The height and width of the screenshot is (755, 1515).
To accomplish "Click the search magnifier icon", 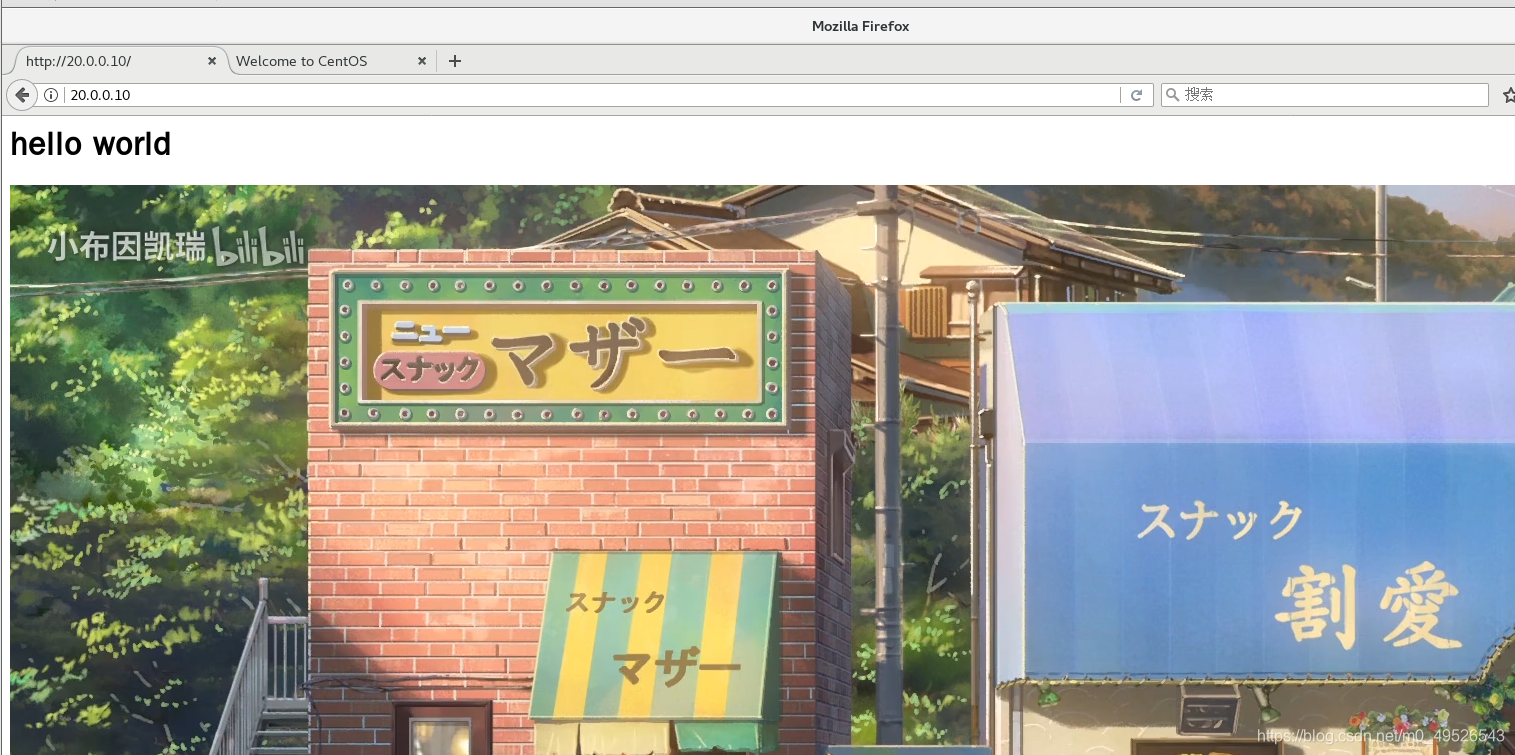I will pos(1173,95).
